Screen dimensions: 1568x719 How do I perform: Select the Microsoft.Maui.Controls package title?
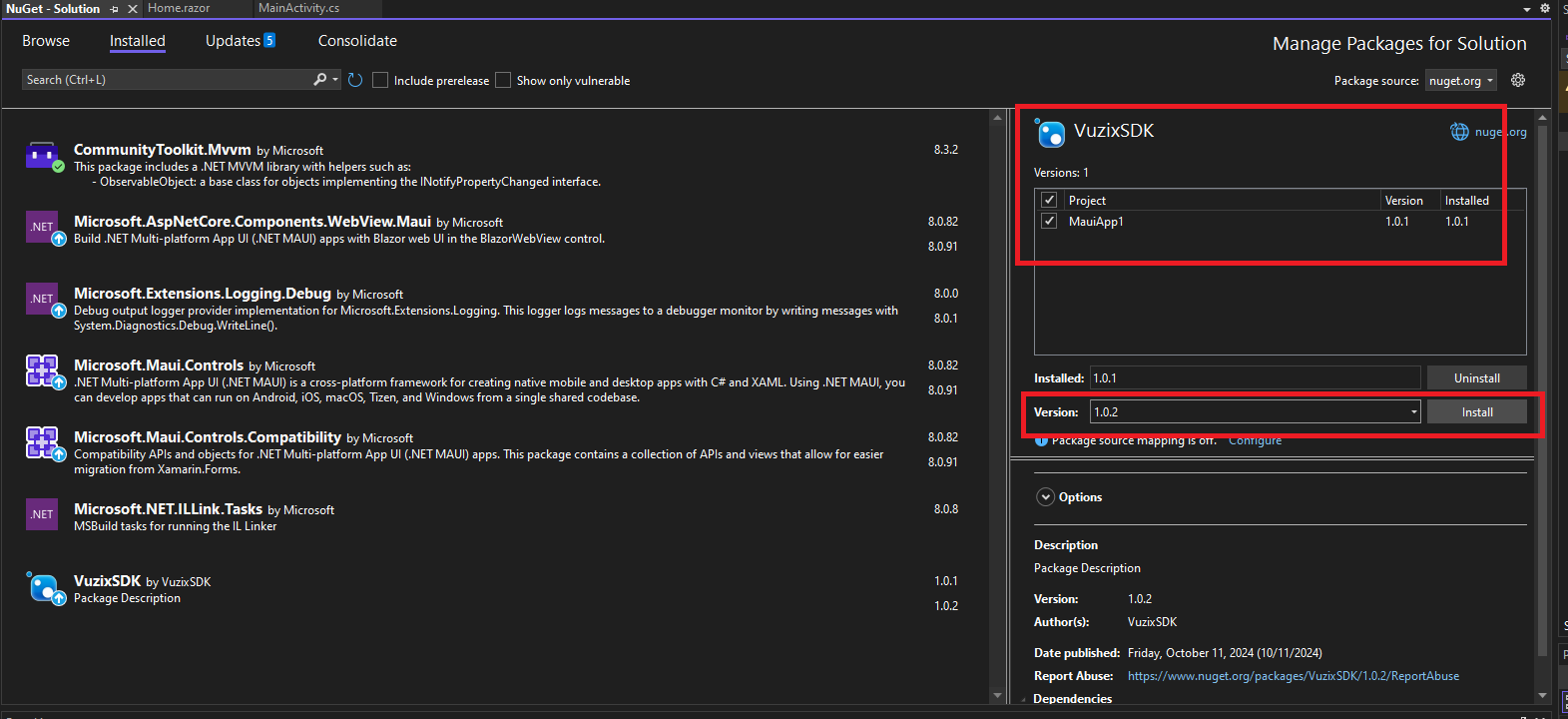tap(159, 365)
